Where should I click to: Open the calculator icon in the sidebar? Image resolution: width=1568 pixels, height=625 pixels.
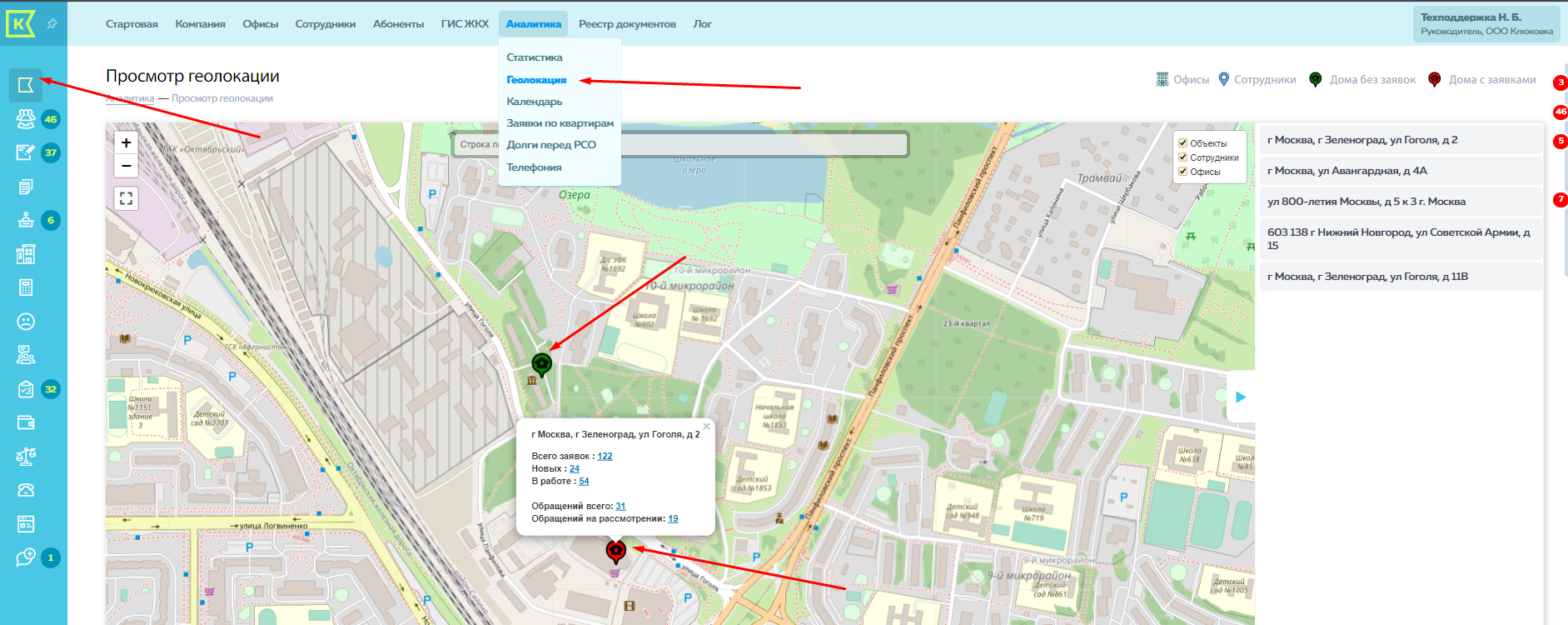pos(26,287)
